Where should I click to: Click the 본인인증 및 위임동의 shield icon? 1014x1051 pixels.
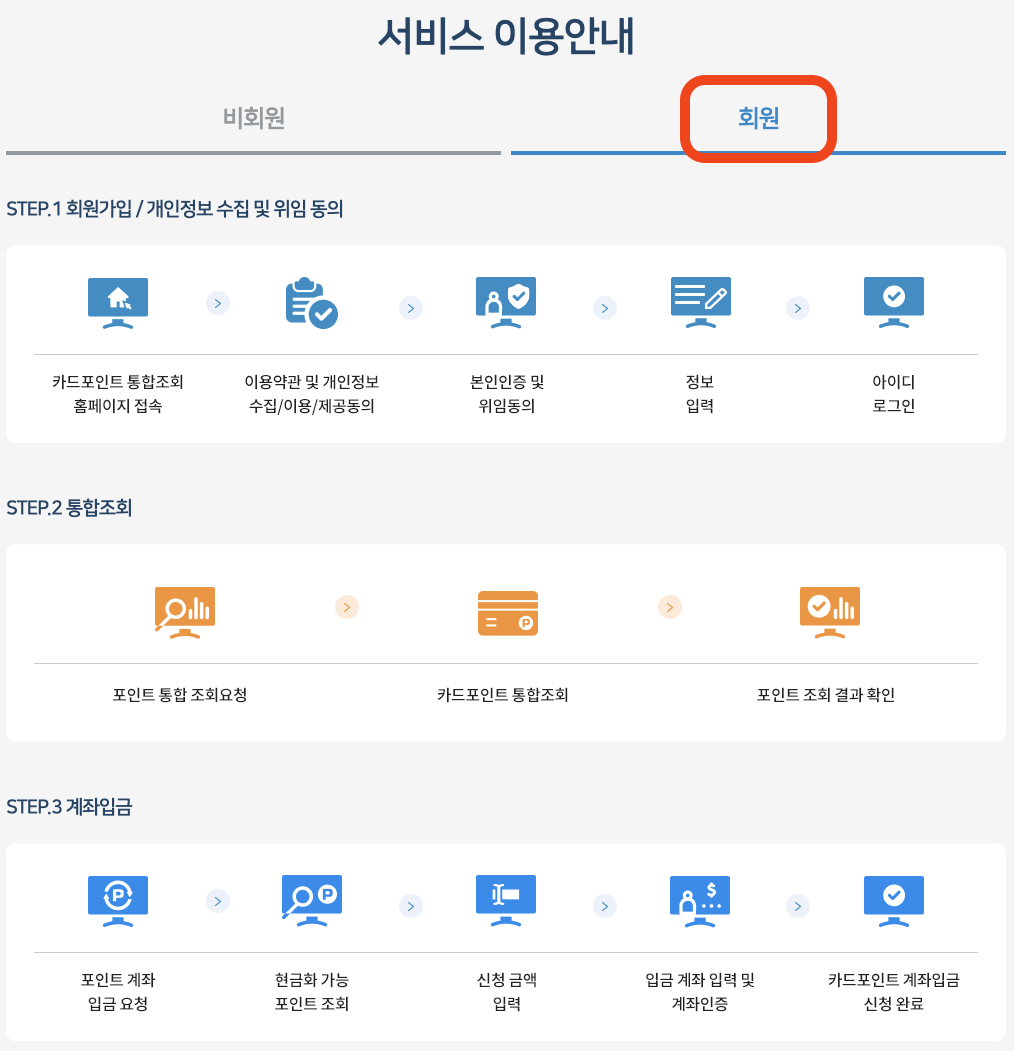click(x=506, y=302)
